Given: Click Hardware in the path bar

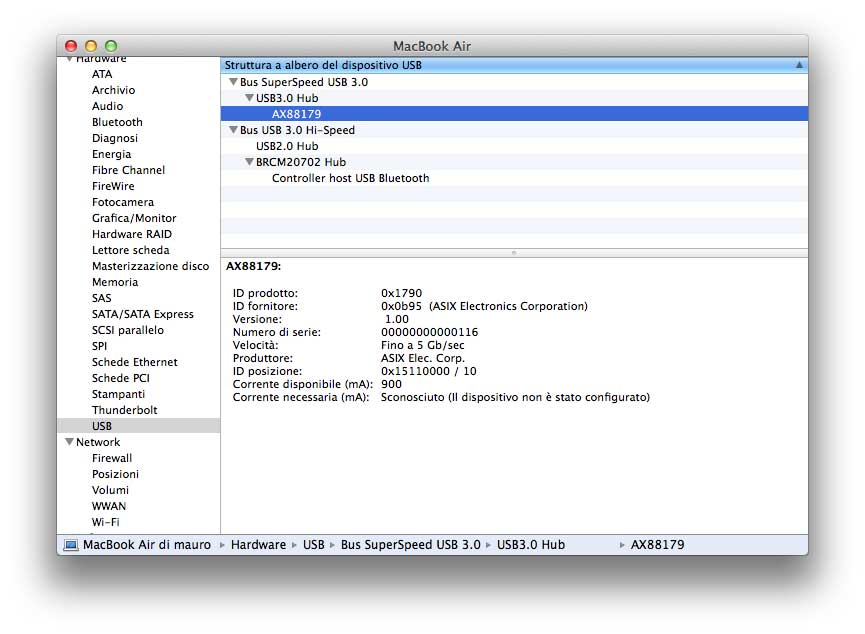Looking at the screenshot, I should point(258,545).
